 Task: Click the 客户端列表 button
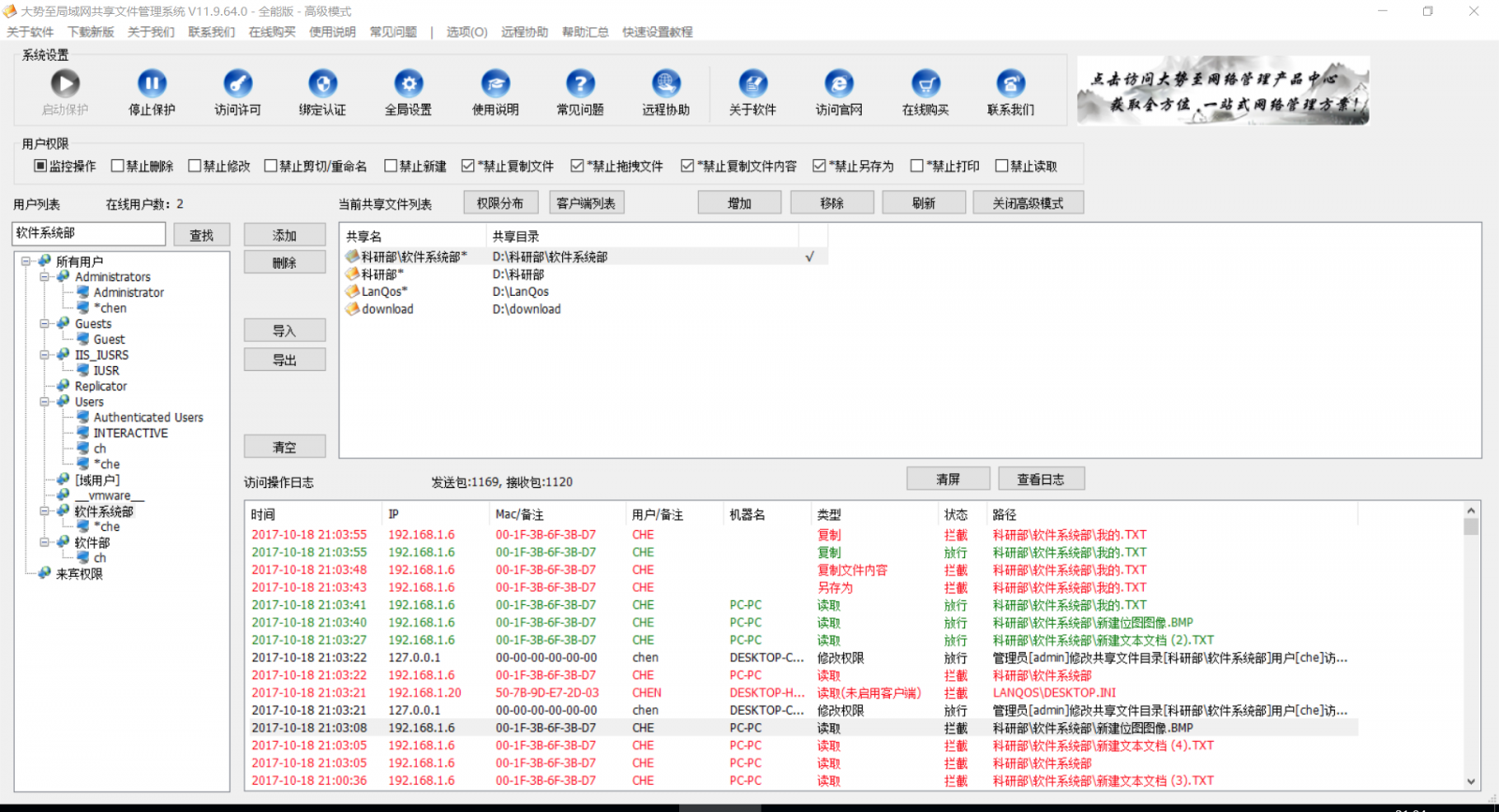pos(586,202)
